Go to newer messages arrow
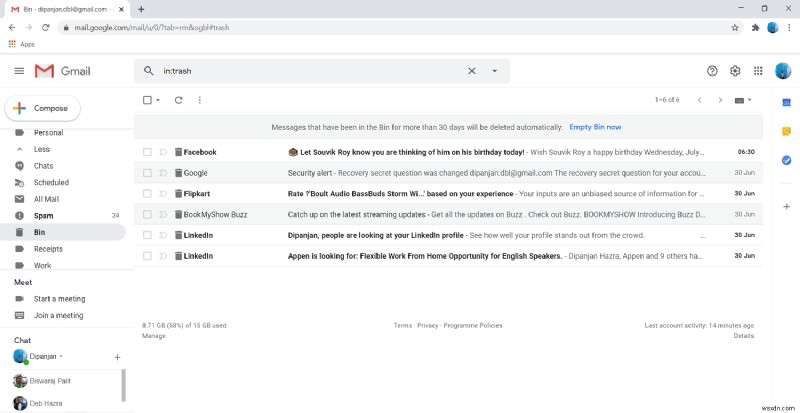This screenshot has height=413, width=800. [x=699, y=100]
